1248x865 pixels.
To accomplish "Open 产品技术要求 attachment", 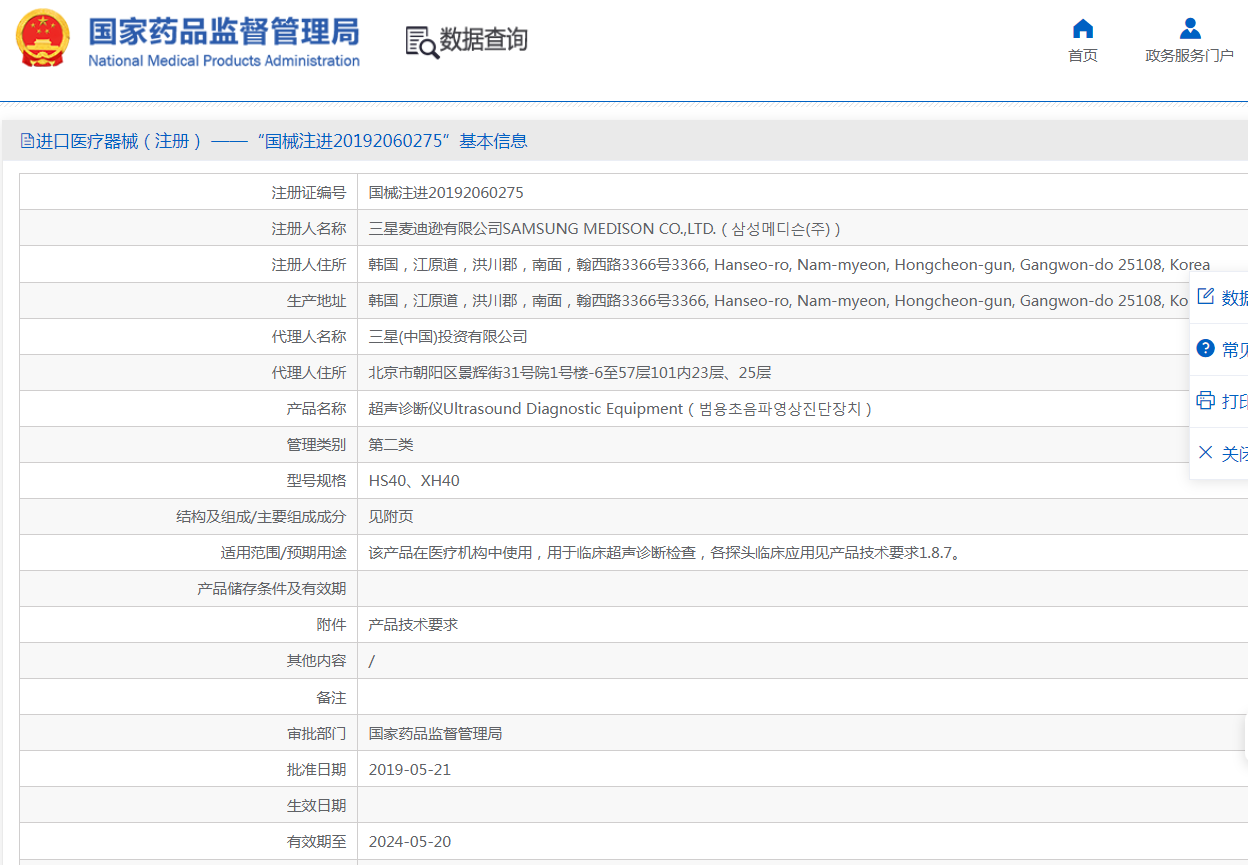I will coord(413,625).
